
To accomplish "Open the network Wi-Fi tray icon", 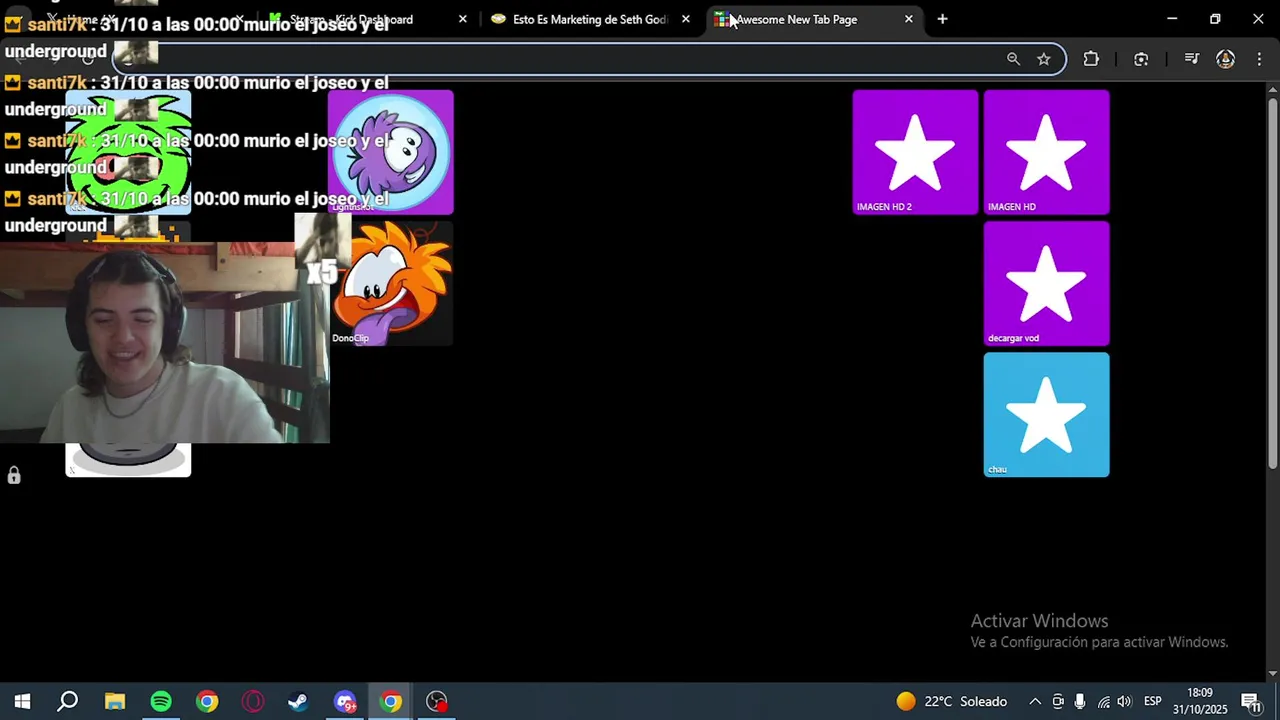I will click(1103, 701).
